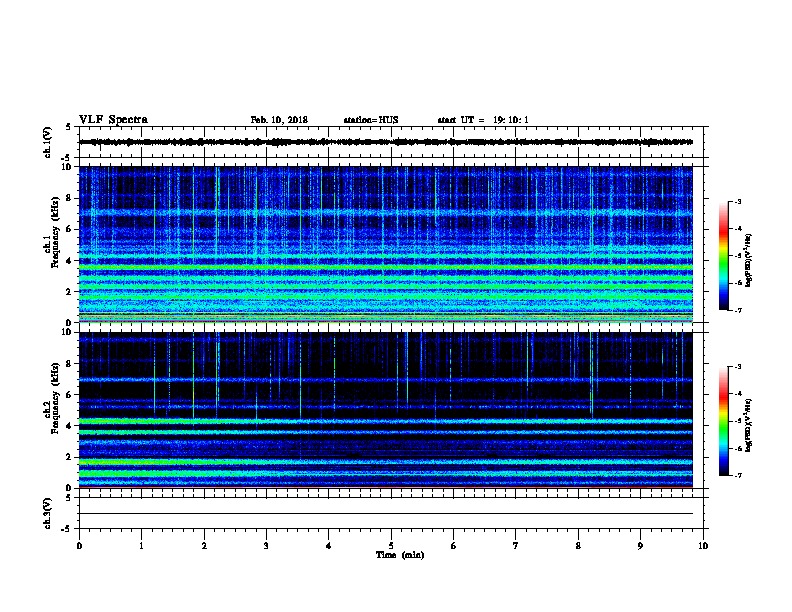The height and width of the screenshot is (612, 792).
Task: Click the ch.2 "Frequency (kHz)" axis label
Action: [55, 397]
